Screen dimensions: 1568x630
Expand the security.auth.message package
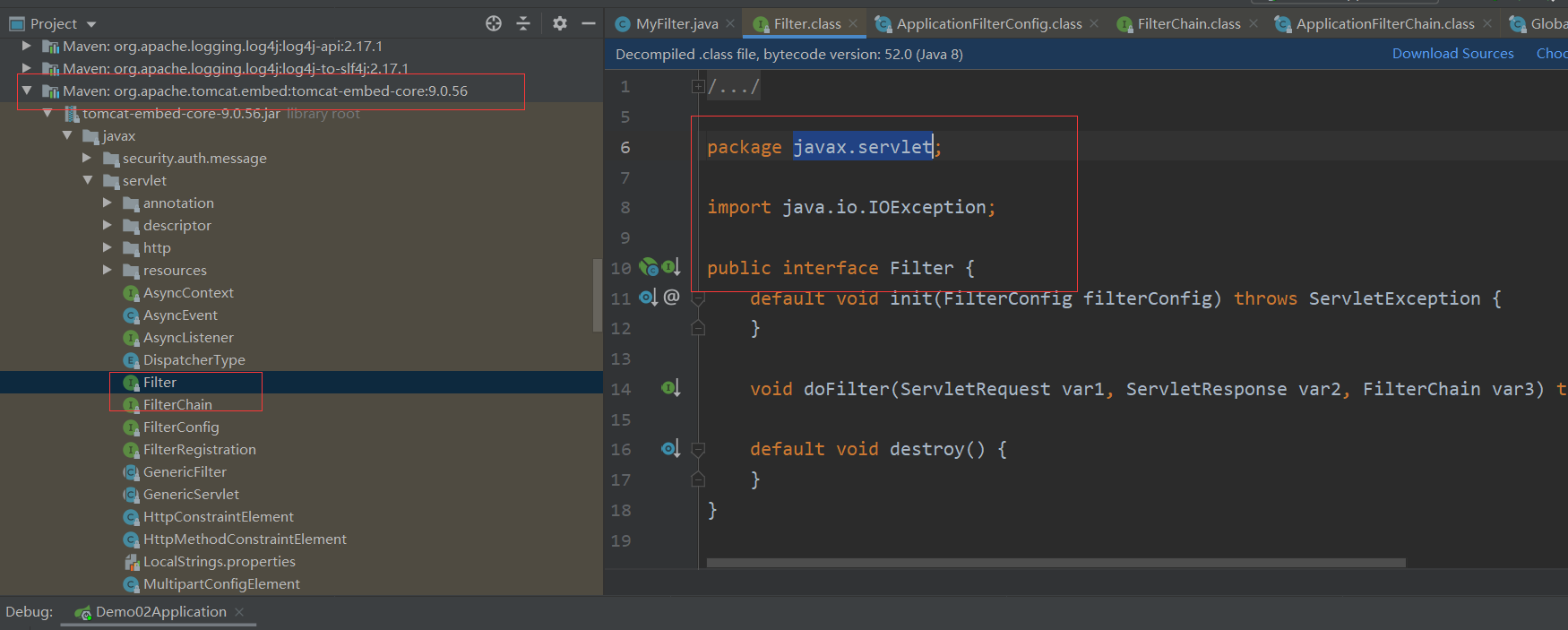(87, 158)
